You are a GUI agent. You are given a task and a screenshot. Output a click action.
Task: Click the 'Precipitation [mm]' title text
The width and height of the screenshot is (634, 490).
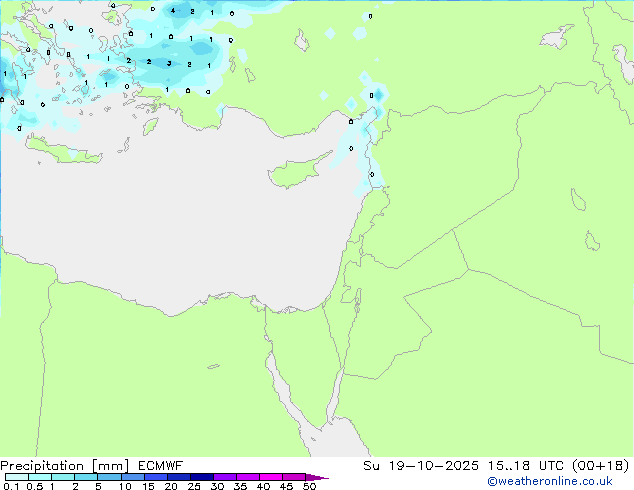[x=65, y=466]
